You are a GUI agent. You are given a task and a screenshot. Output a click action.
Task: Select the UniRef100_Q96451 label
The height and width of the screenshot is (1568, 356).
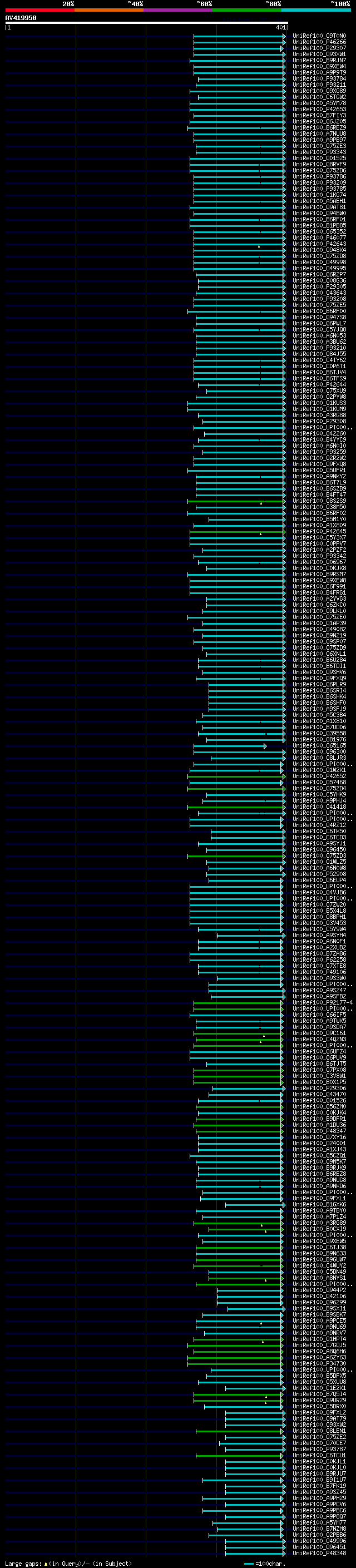tap(319, 1547)
